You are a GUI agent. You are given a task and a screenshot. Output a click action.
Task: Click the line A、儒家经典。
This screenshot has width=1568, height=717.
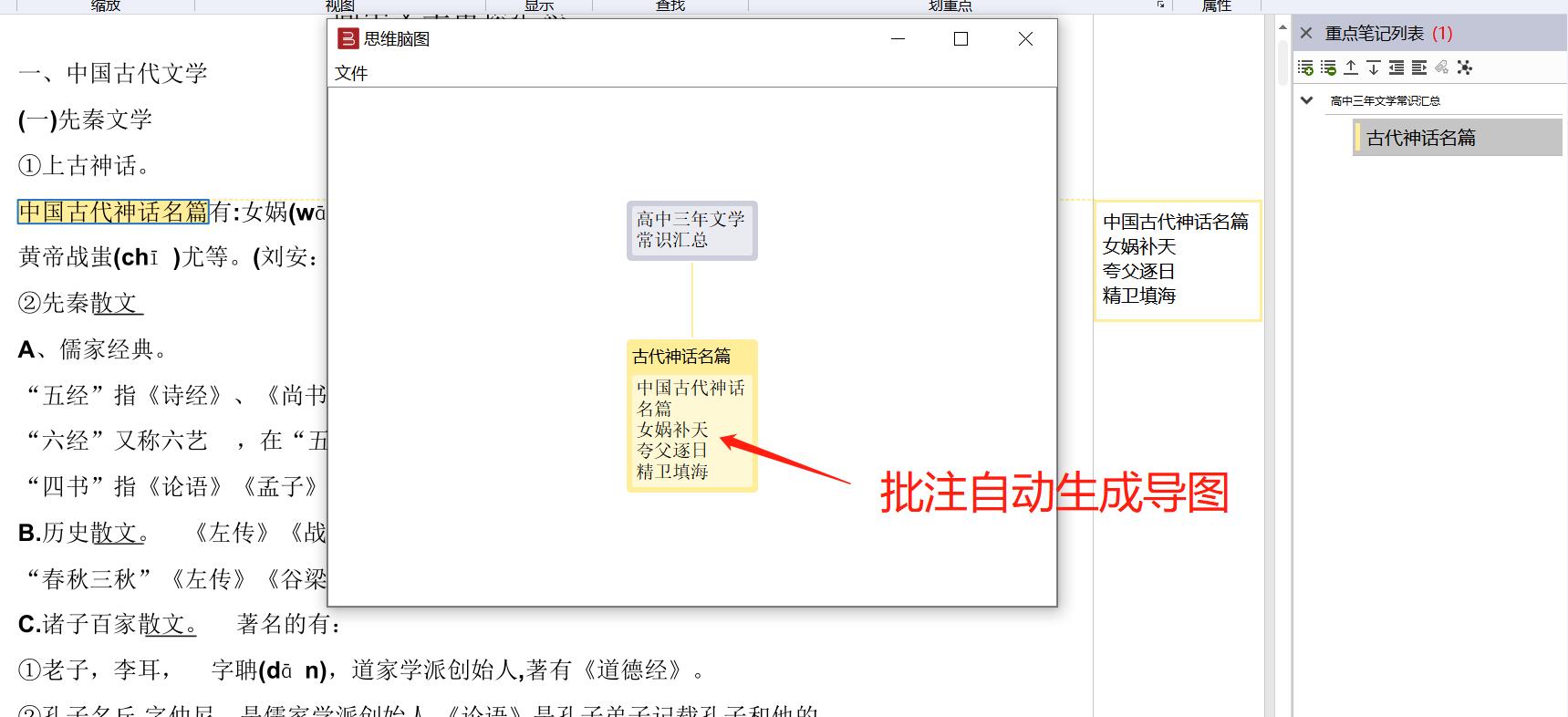92,349
